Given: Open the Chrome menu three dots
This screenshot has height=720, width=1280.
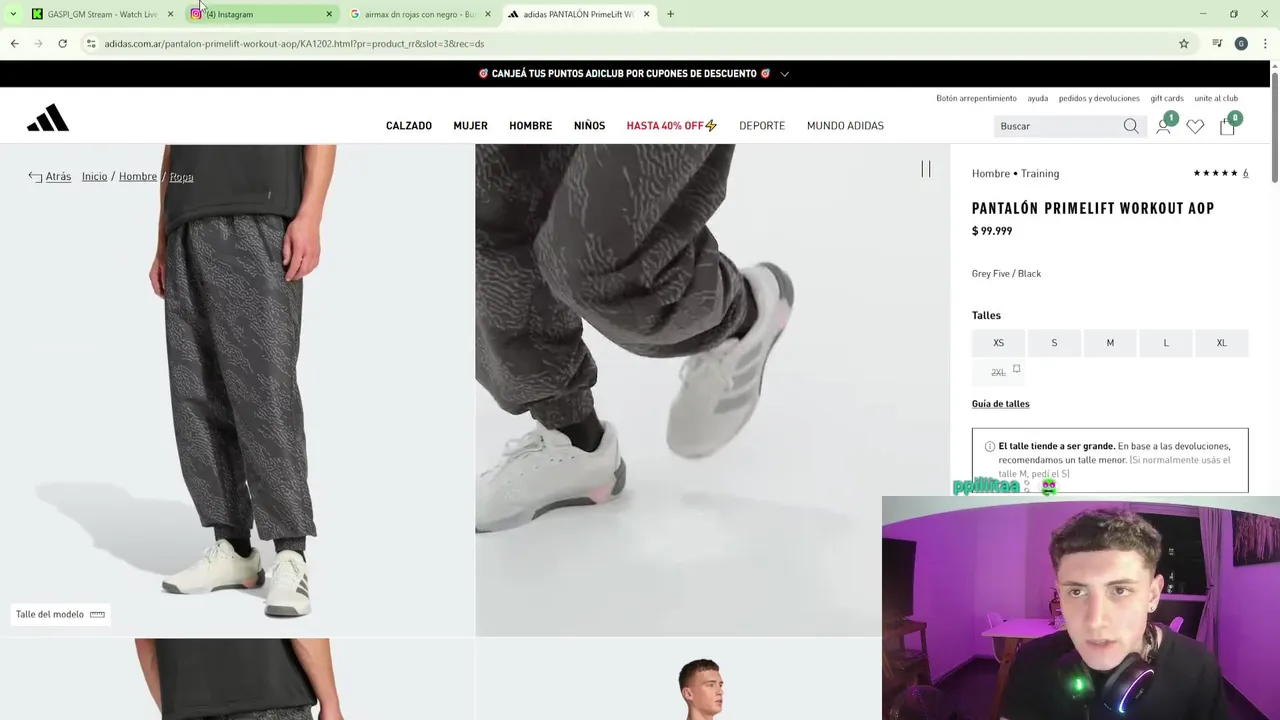Looking at the screenshot, I should pyautogui.click(x=1265, y=43).
